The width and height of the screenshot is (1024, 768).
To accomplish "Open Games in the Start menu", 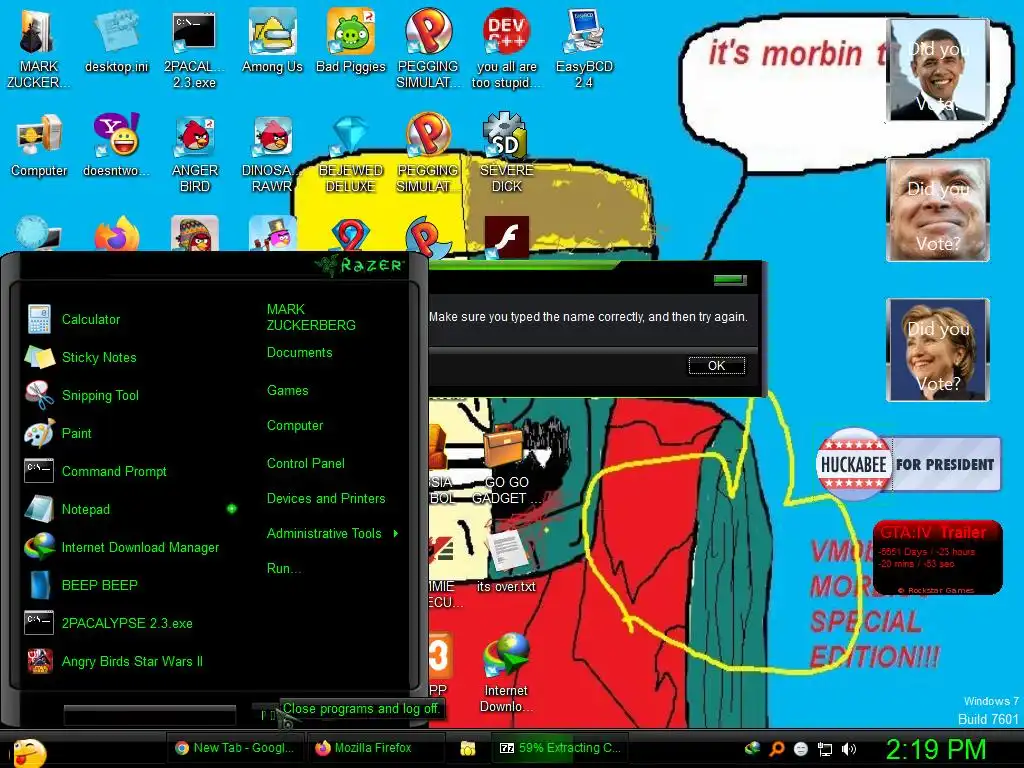I will (x=287, y=391).
